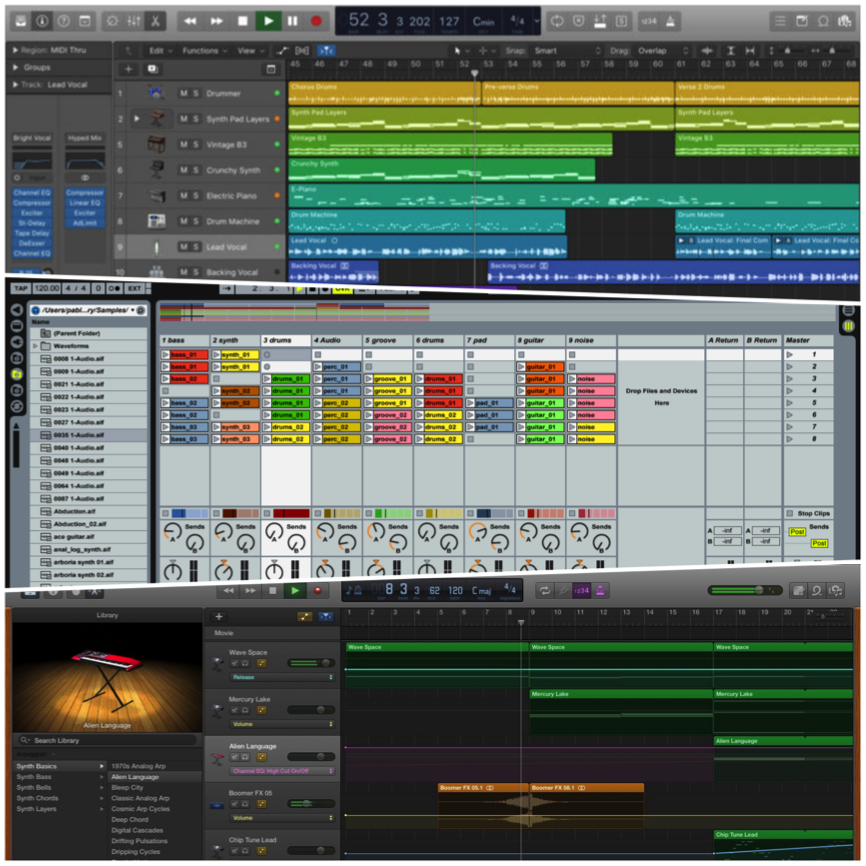
Task: Open the Mixer icon in Logic
Action: (134, 21)
